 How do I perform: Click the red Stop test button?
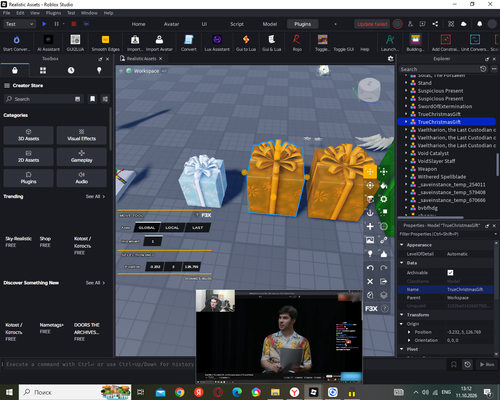74,24
